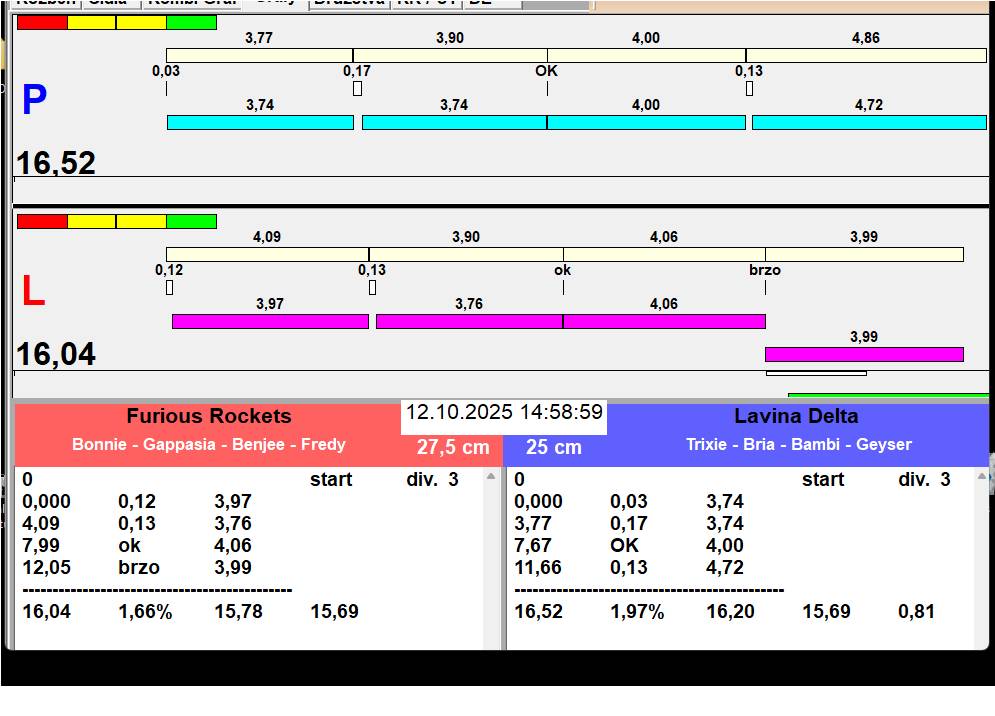The height and width of the screenshot is (716, 995).
Task: Click the red start light in lane P
Action: pos(42,22)
